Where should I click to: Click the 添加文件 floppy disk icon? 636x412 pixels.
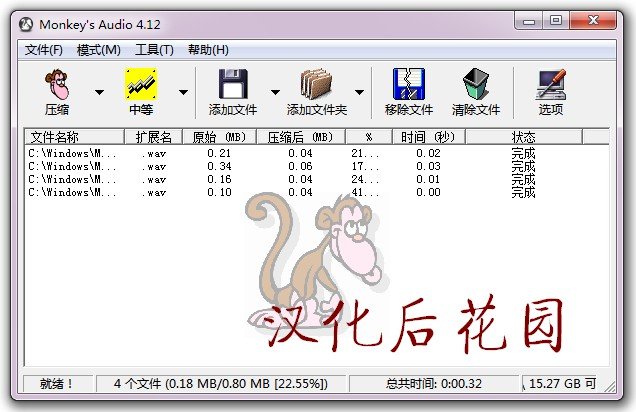pyautogui.click(x=233, y=84)
